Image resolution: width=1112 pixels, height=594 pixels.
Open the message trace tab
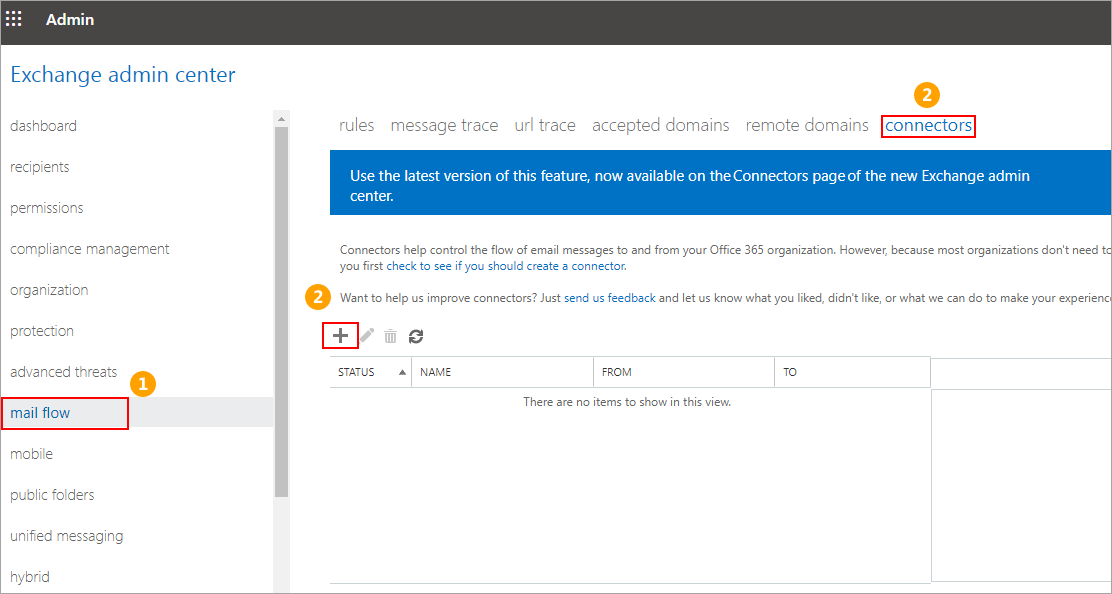click(444, 125)
